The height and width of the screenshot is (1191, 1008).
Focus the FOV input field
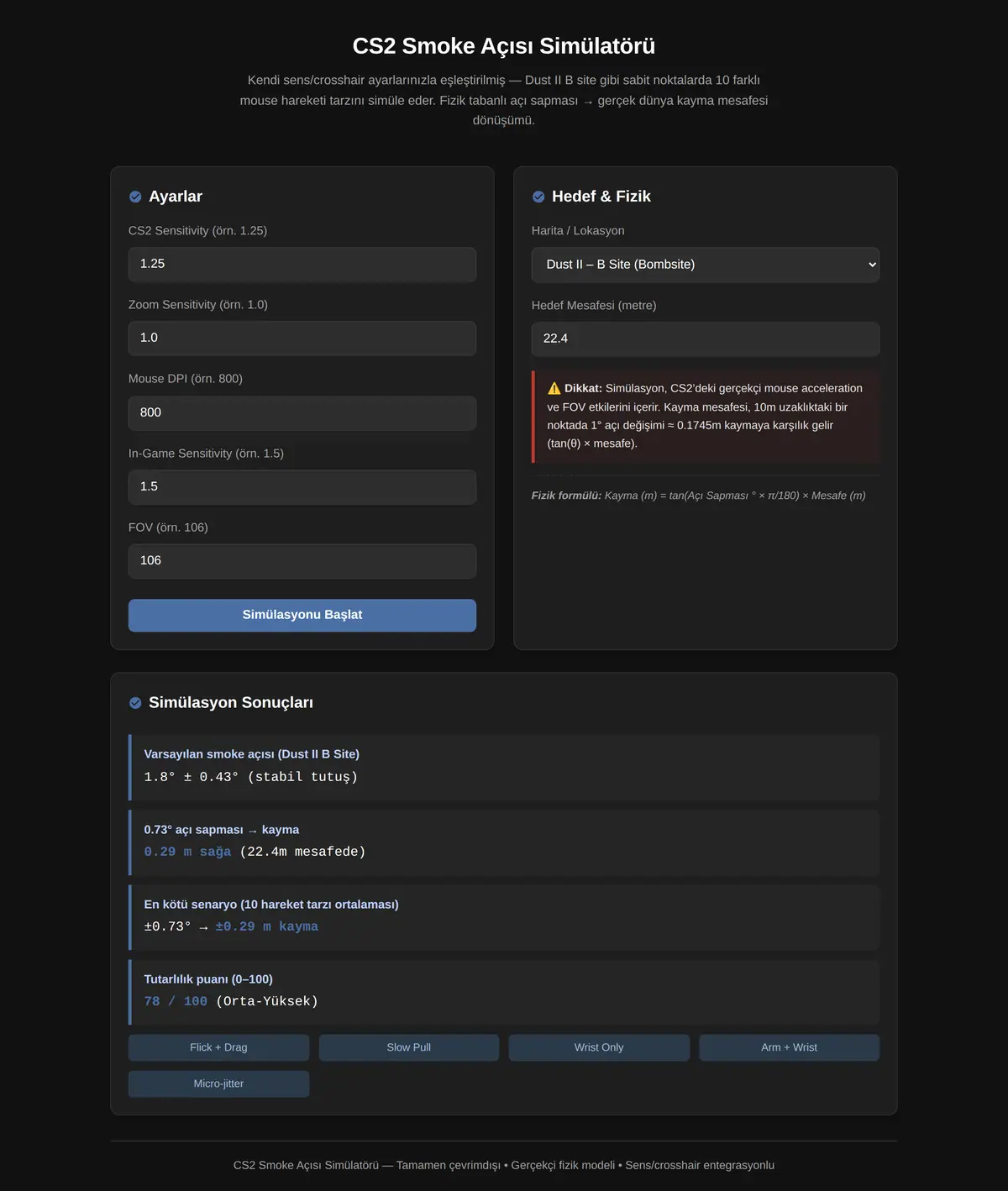tap(302, 561)
